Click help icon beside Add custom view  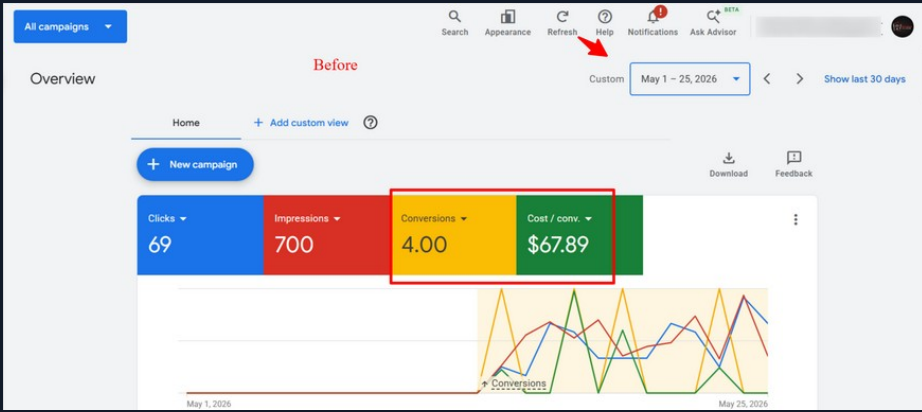370,123
